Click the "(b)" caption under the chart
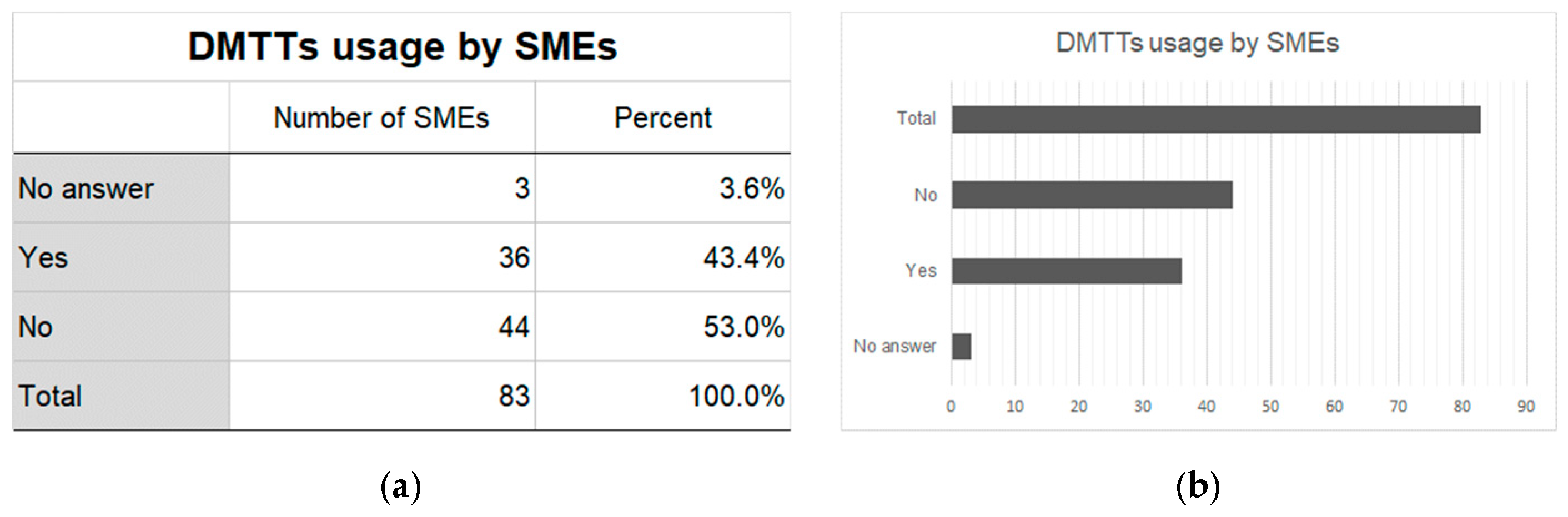Viewport: 1568px width, 517px height. click(x=1197, y=486)
